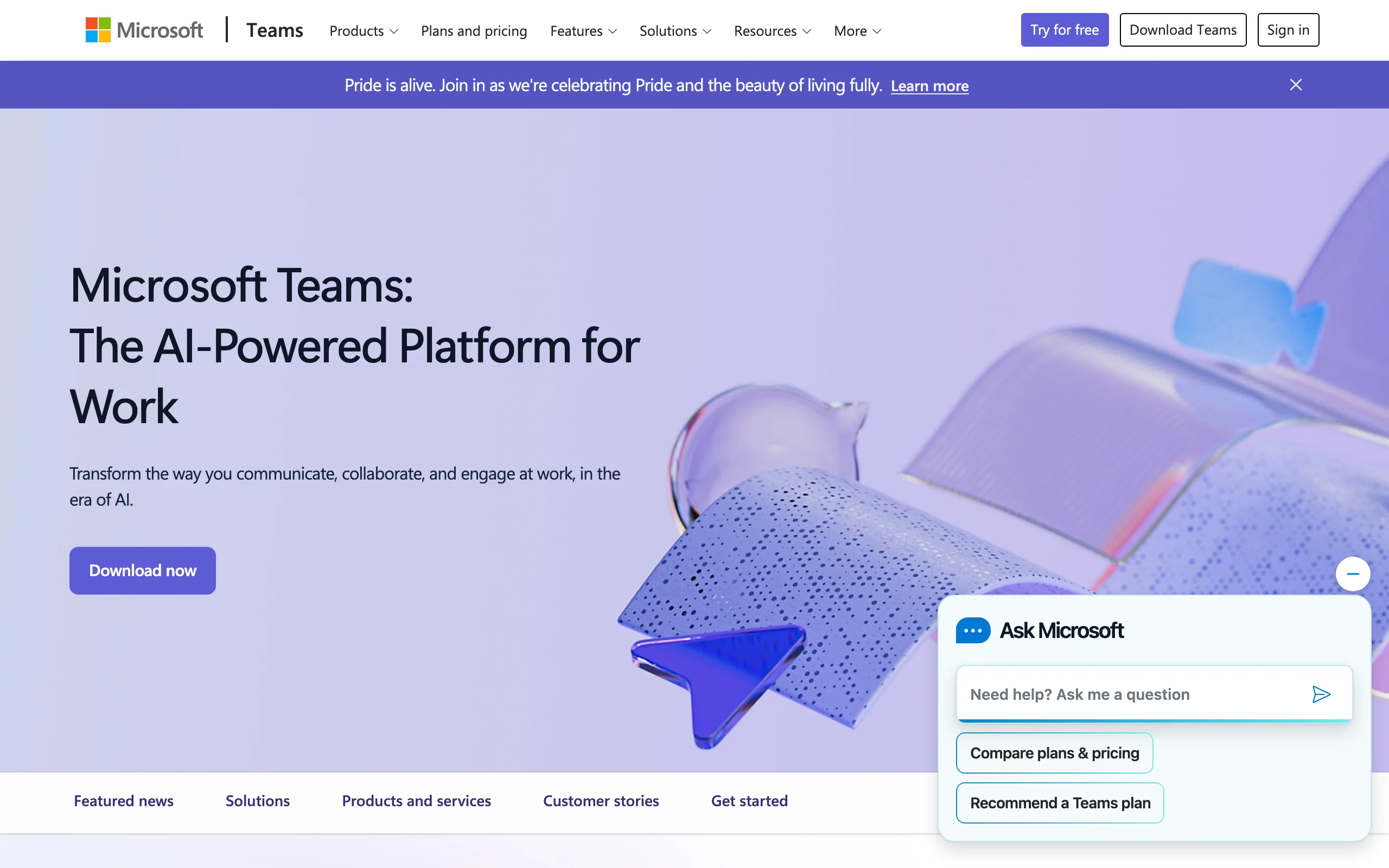Viewport: 1389px width, 868px height.
Task: Open Plans and pricing page
Action: coord(474,31)
